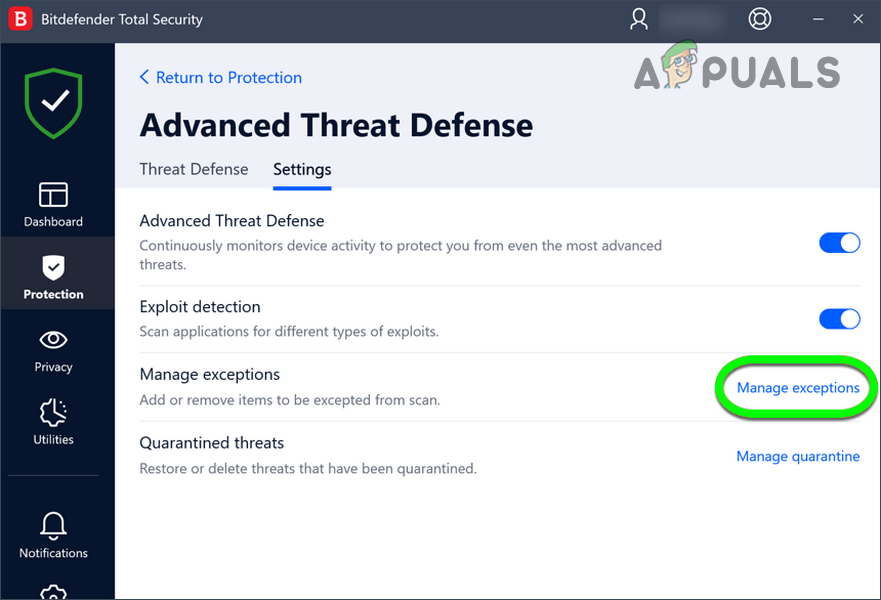The width and height of the screenshot is (881, 600).
Task: Click 'Scan applications for different types' description
Action: 289,331
